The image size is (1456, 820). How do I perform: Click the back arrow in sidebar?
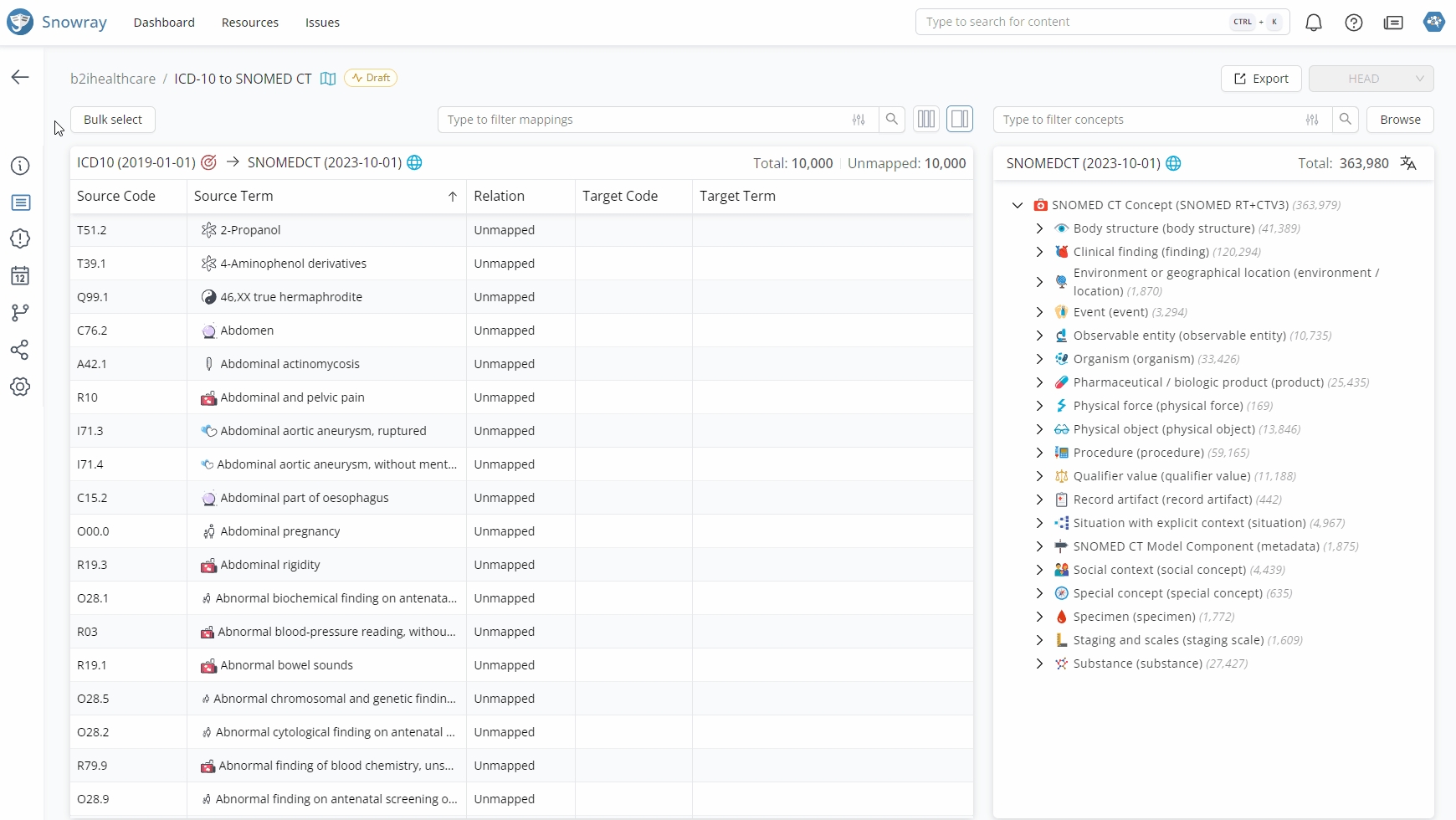tap(20, 77)
